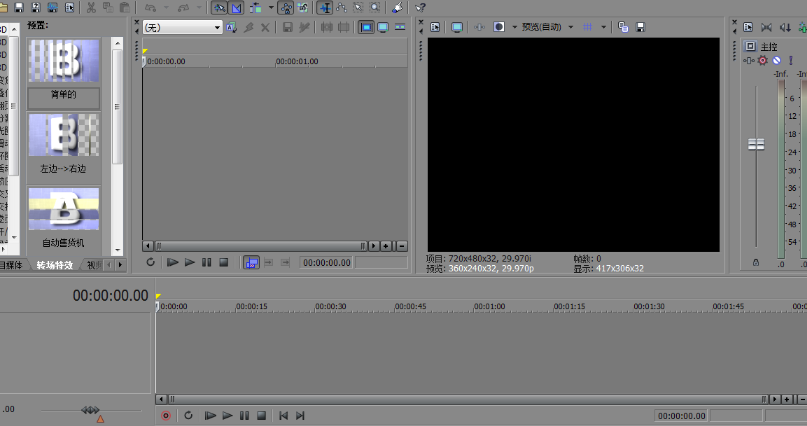Screen dimensions: 807x426
Task: Open the Render As waveform icon
Action: [52, 7]
